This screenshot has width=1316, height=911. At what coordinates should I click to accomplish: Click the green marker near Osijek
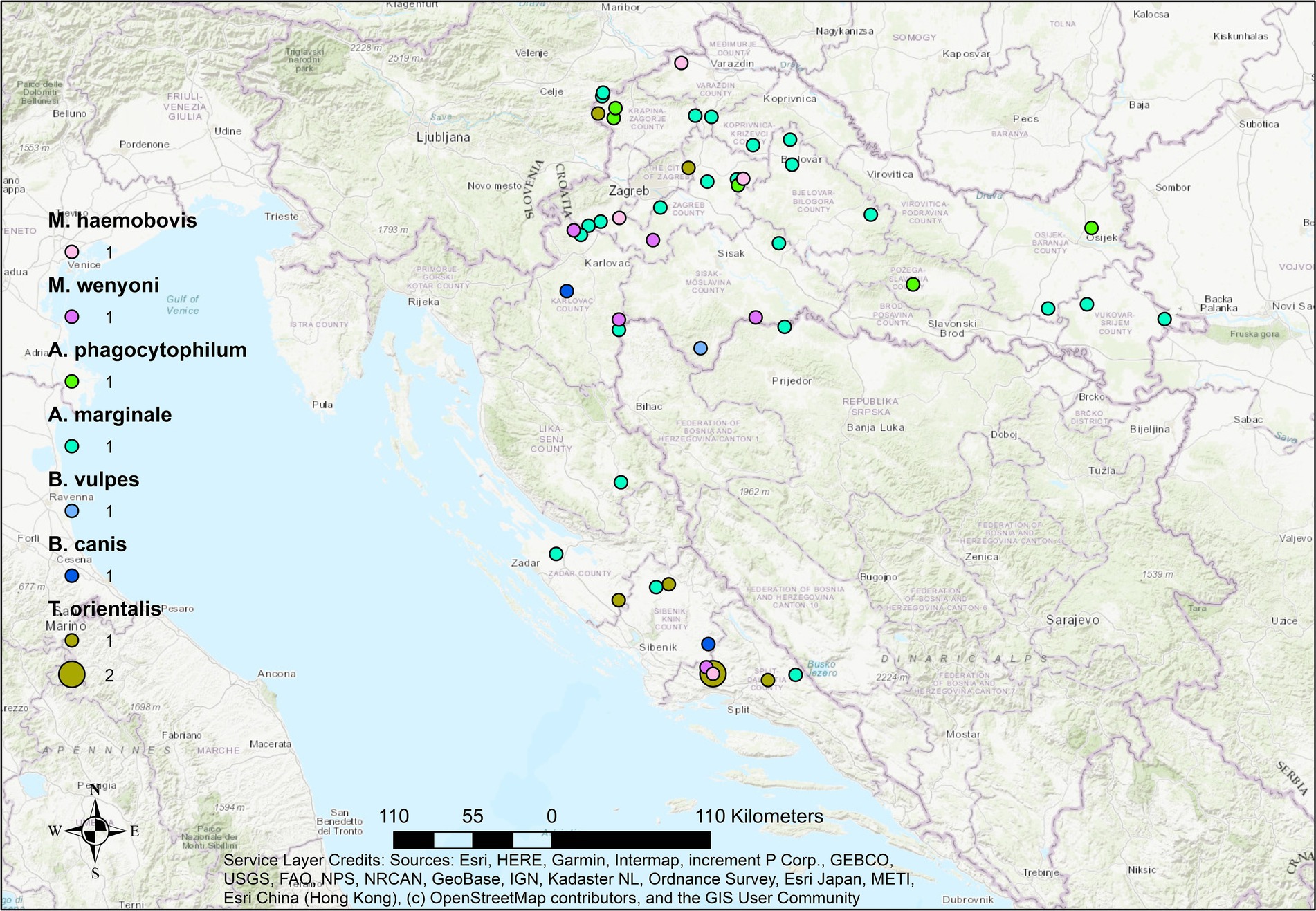tap(1091, 228)
